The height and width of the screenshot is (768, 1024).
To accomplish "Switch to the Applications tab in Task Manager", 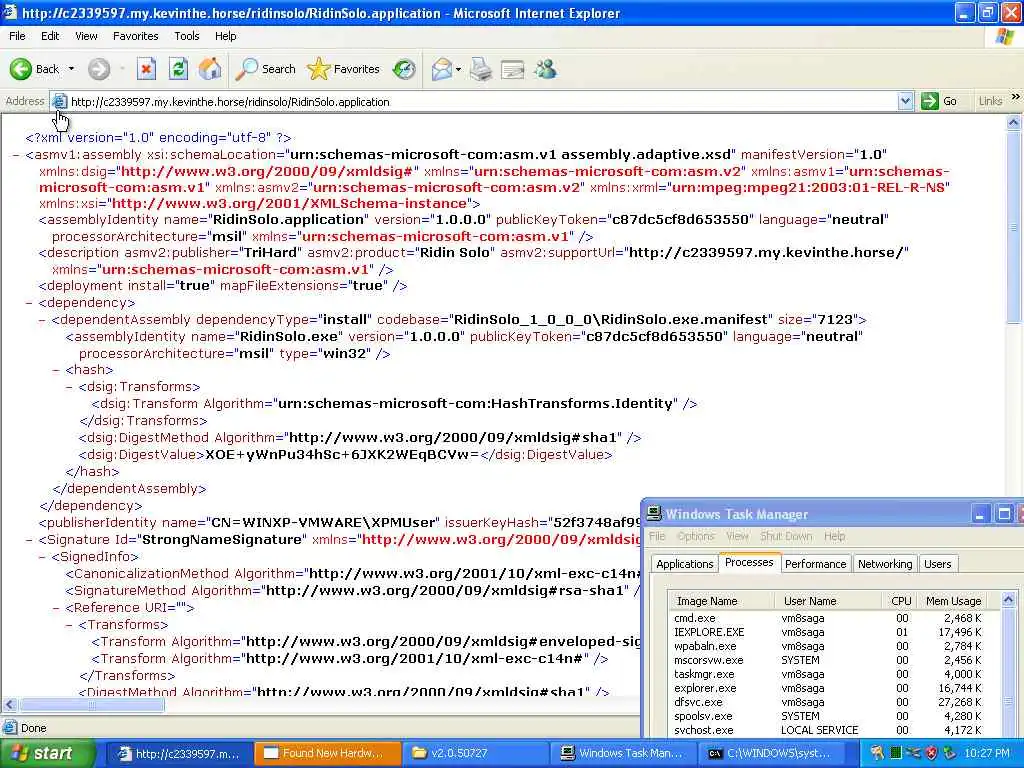I will 684,564.
